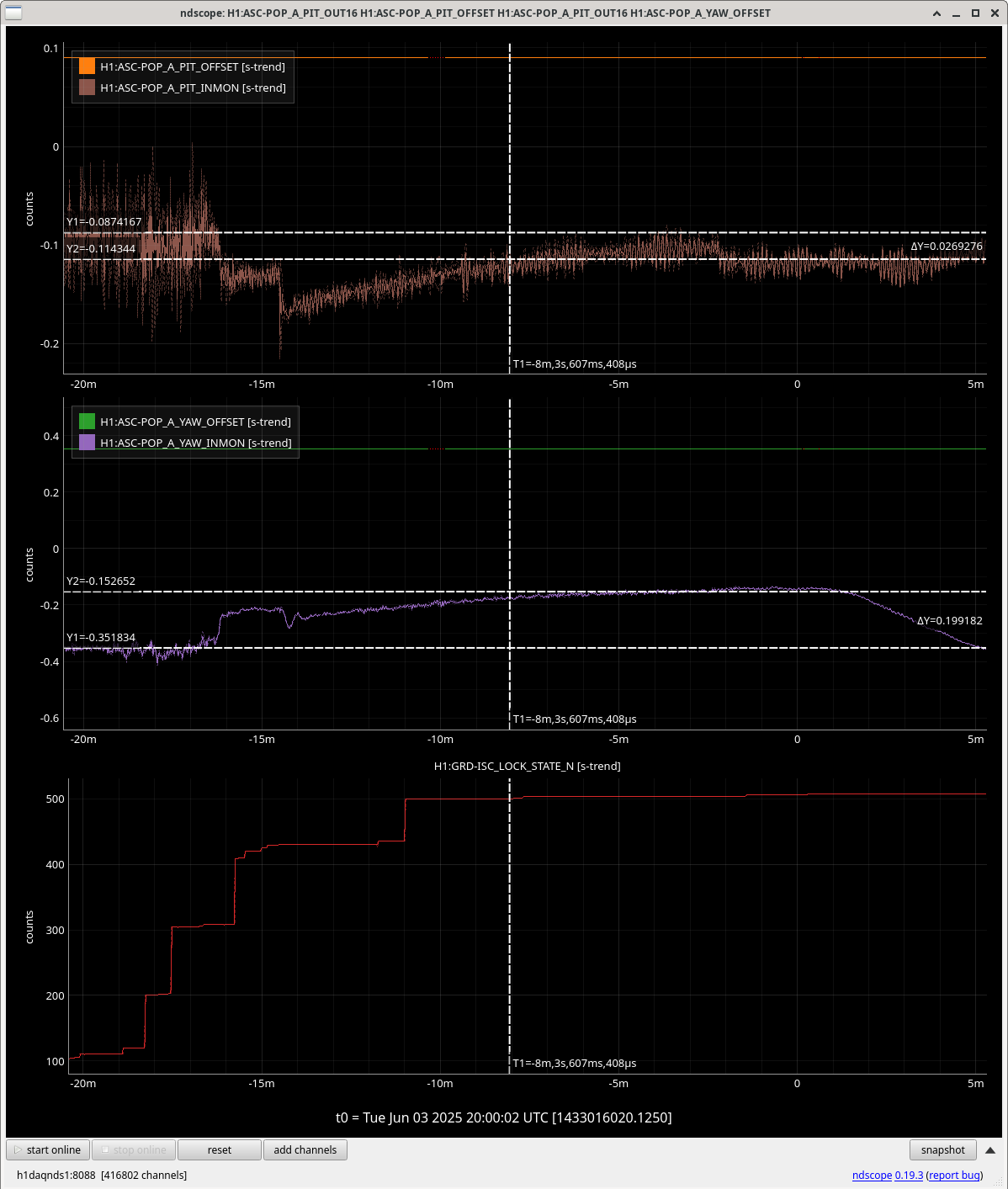Click the orange PIT_OFFSET legend swatch
Viewport: 1008px width, 1189px height.
87,66
